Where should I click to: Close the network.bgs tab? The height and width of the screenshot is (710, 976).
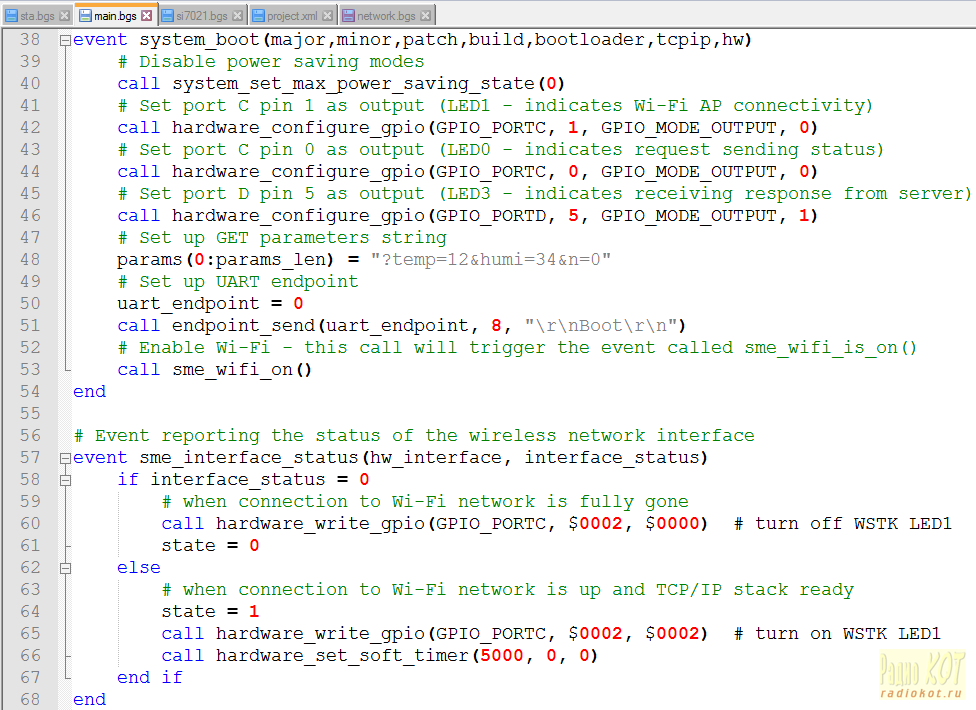point(426,16)
